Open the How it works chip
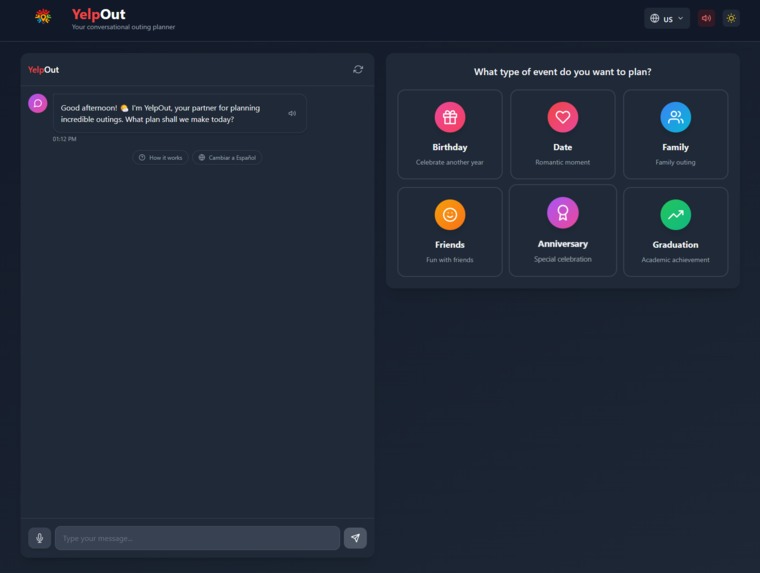 click(x=160, y=158)
